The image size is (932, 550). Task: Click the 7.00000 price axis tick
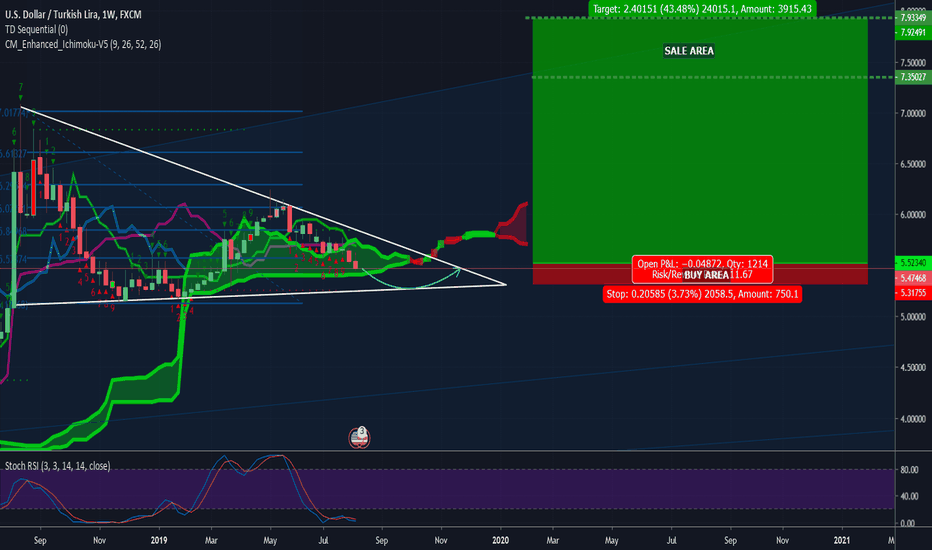913,113
